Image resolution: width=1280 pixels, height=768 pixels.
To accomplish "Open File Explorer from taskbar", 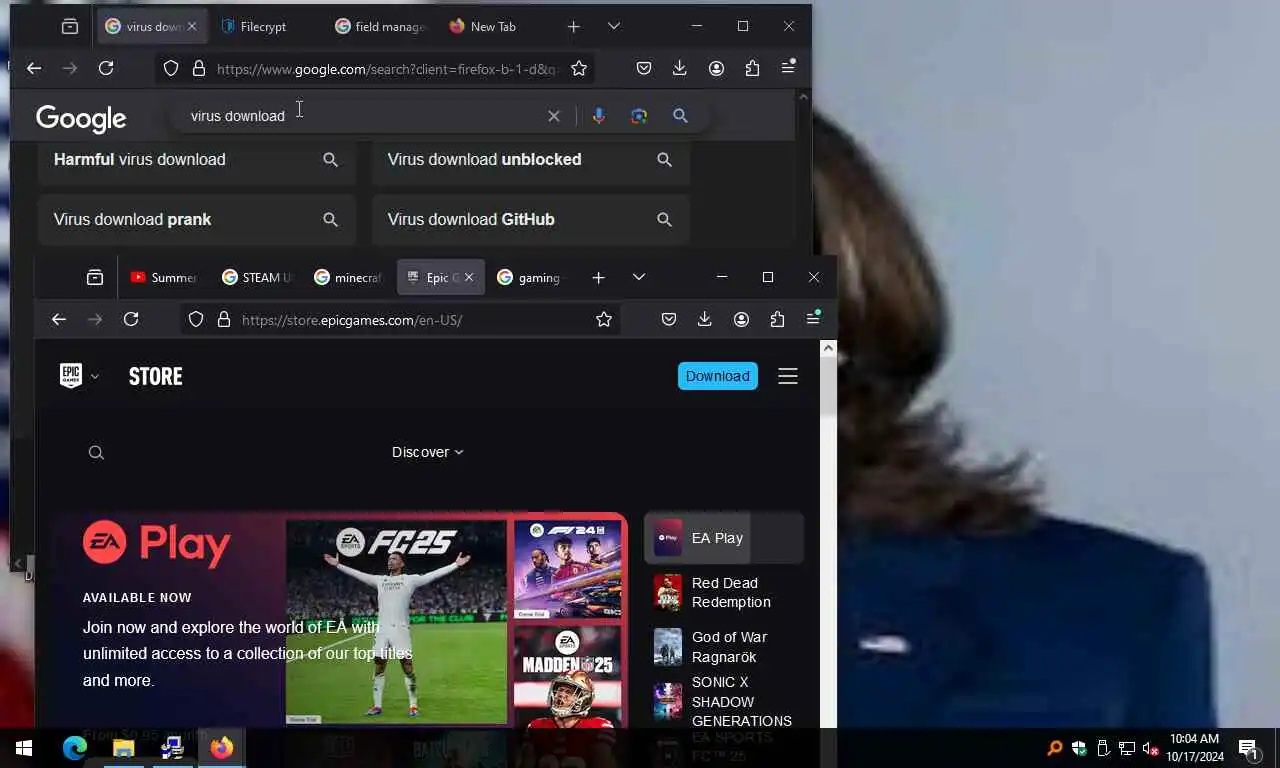I will [x=123, y=748].
